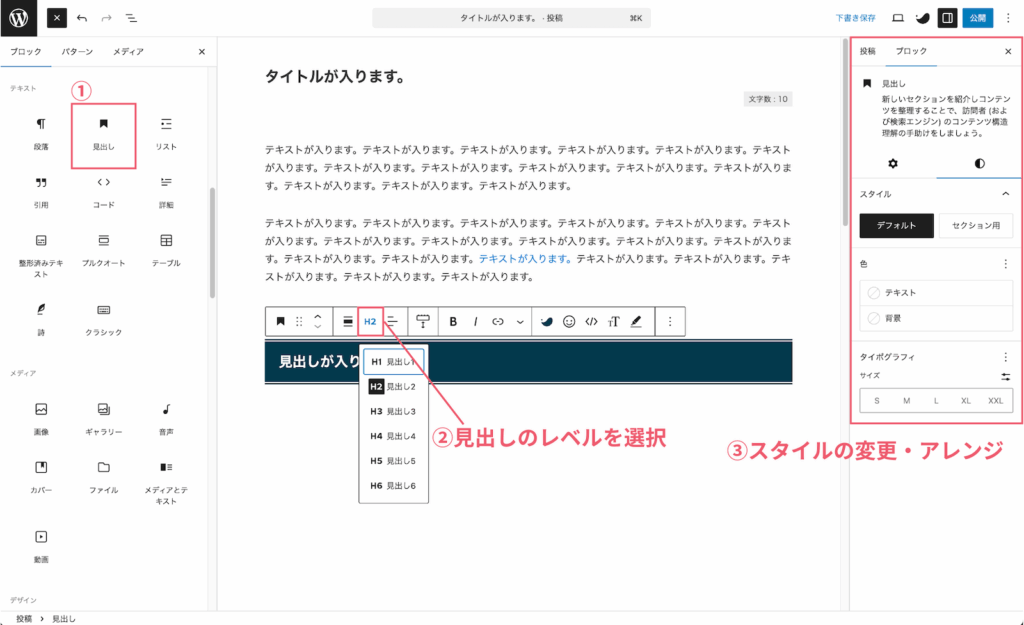Insert a カバー cover block
1024x625 pixels.
[x=41, y=477]
